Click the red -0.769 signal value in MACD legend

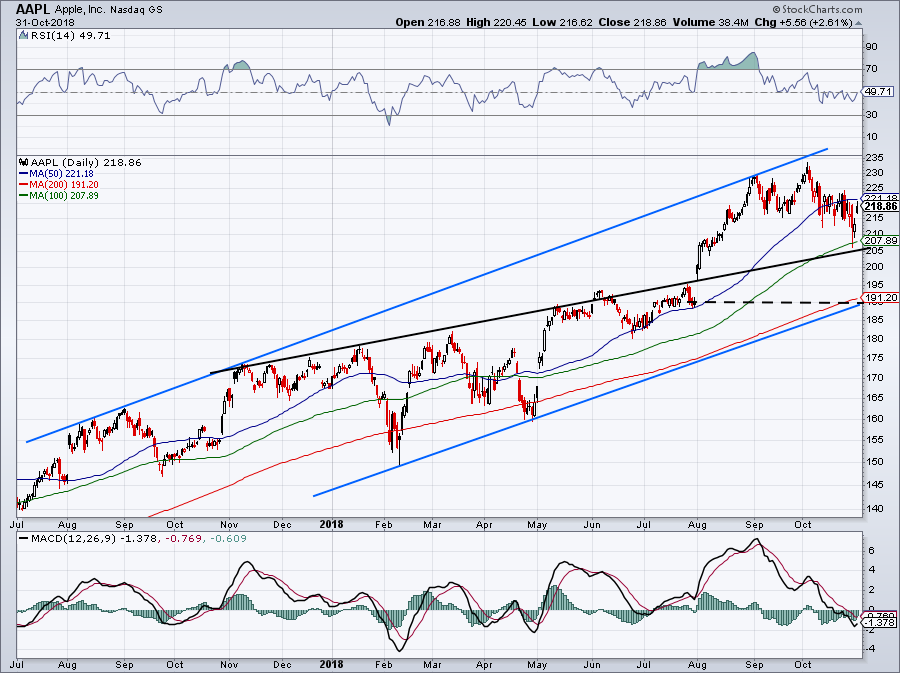[182, 539]
